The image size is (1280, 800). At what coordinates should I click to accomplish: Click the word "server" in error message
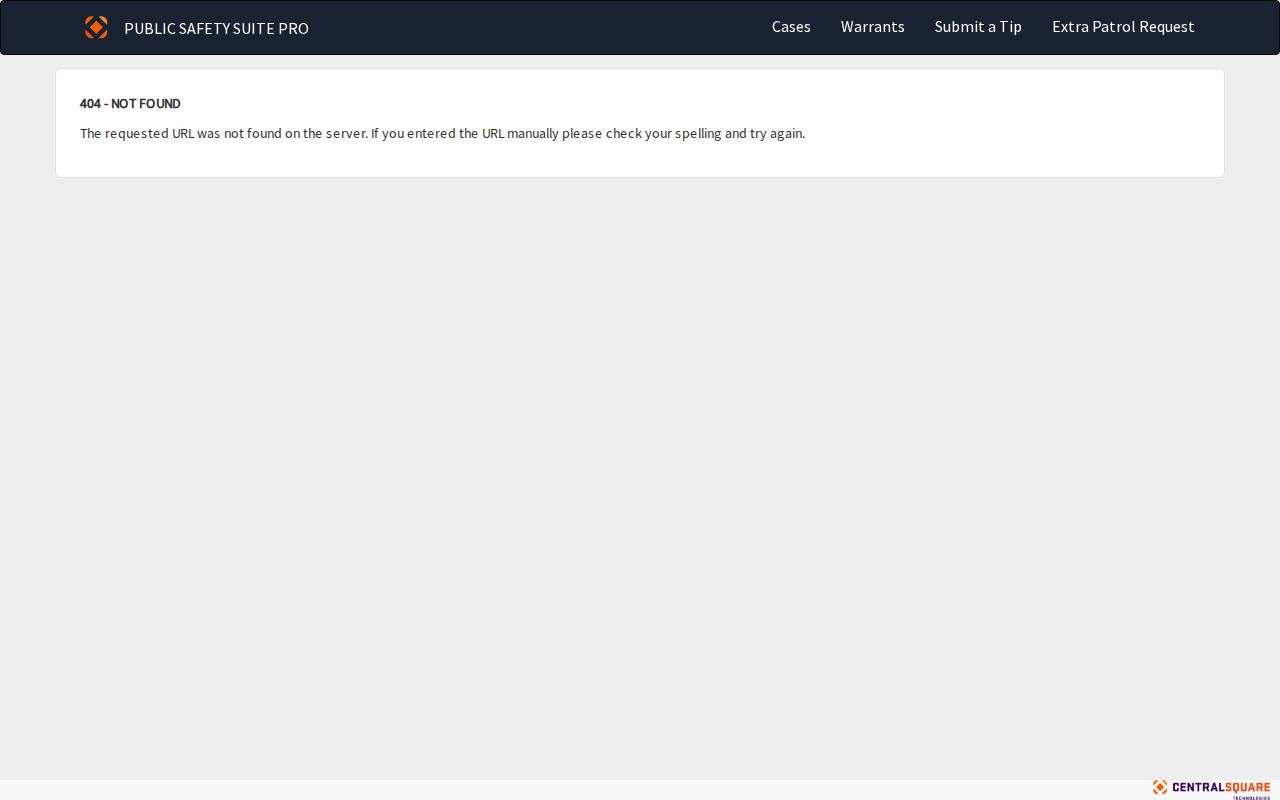pos(346,133)
